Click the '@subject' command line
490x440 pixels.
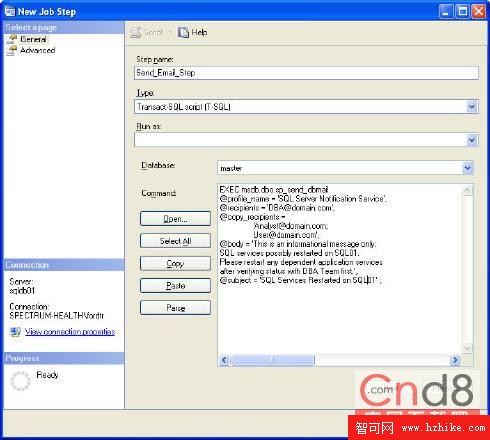(300, 280)
